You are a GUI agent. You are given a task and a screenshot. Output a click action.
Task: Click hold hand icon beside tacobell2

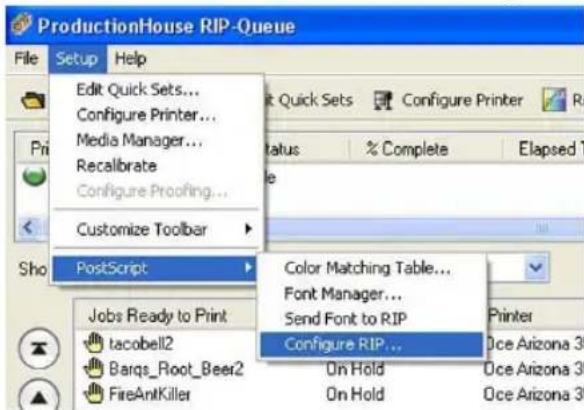(x=94, y=343)
